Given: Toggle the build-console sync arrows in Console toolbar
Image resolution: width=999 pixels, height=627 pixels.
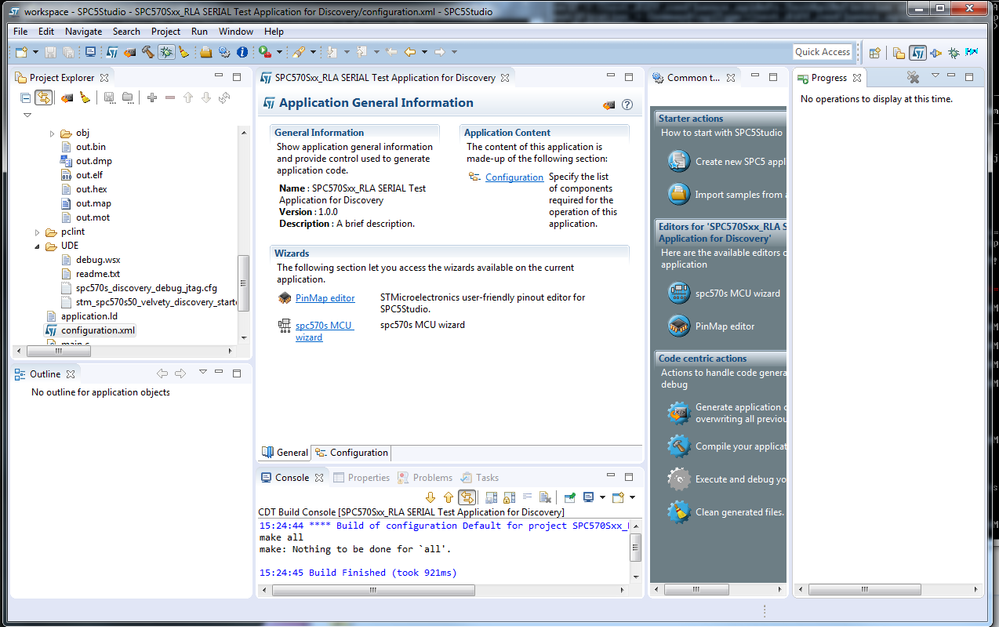Looking at the screenshot, I should point(467,497).
